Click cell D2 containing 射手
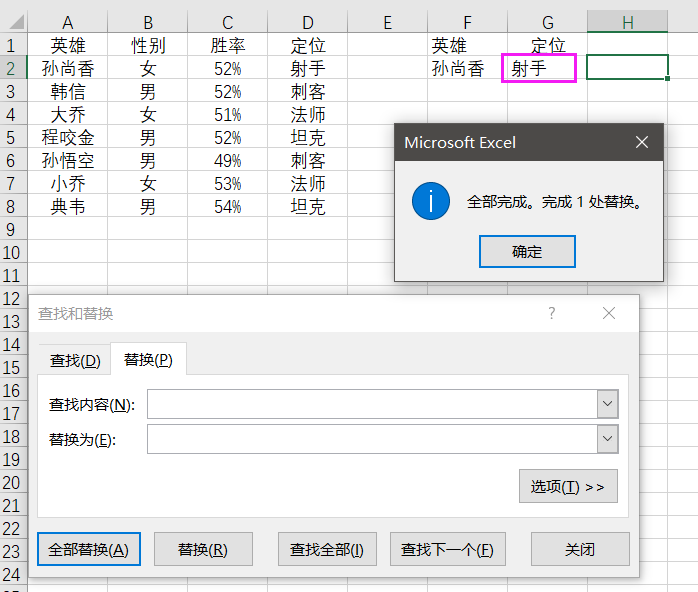The height and width of the screenshot is (592, 698). tap(308, 68)
